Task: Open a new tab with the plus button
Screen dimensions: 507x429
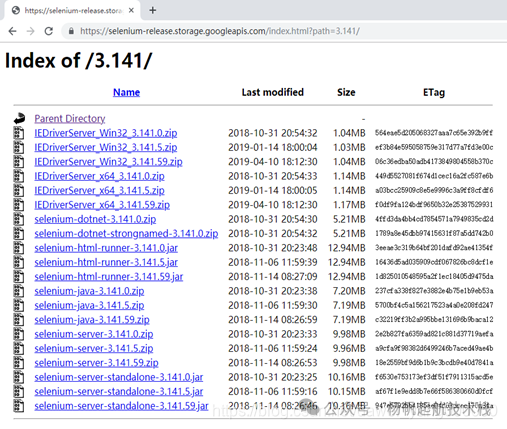Action: (x=153, y=10)
